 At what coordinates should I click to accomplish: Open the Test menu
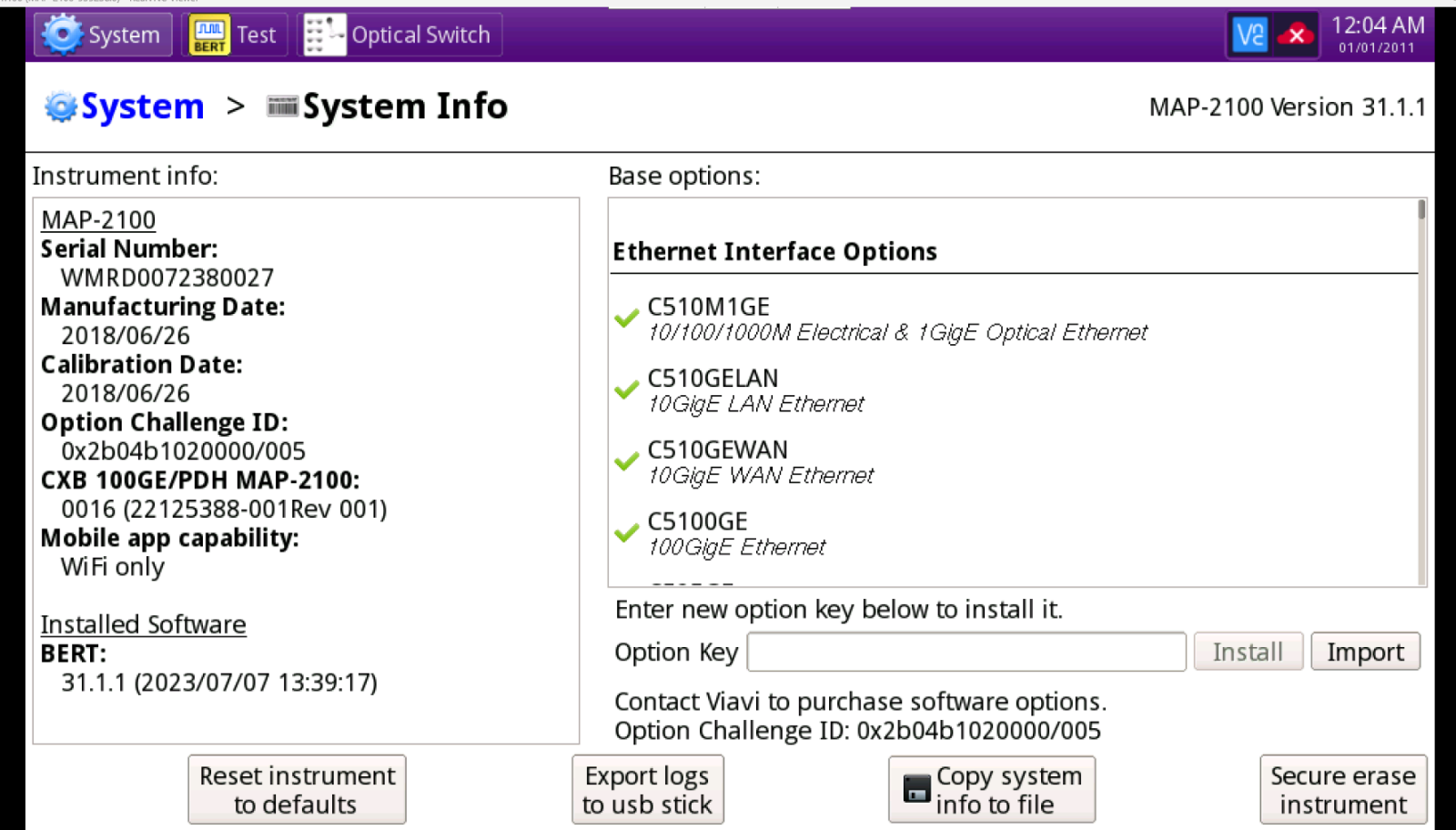[x=256, y=35]
